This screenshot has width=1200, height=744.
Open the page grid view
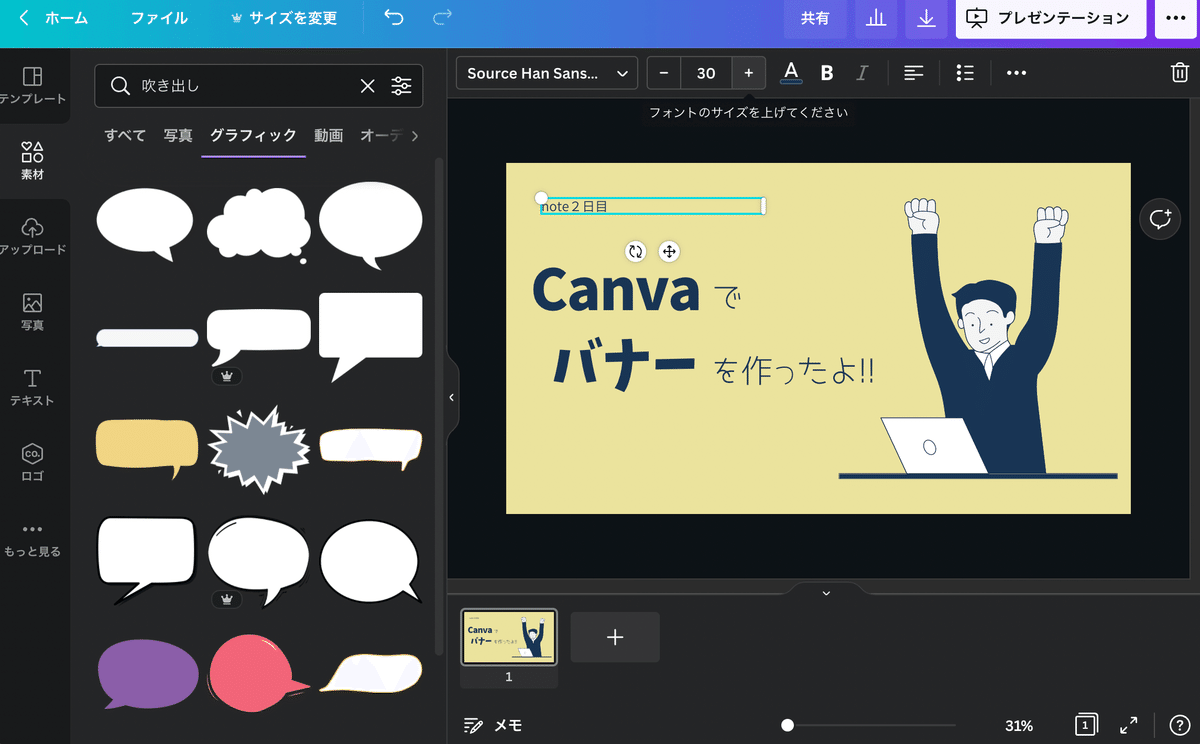[x=1087, y=725]
